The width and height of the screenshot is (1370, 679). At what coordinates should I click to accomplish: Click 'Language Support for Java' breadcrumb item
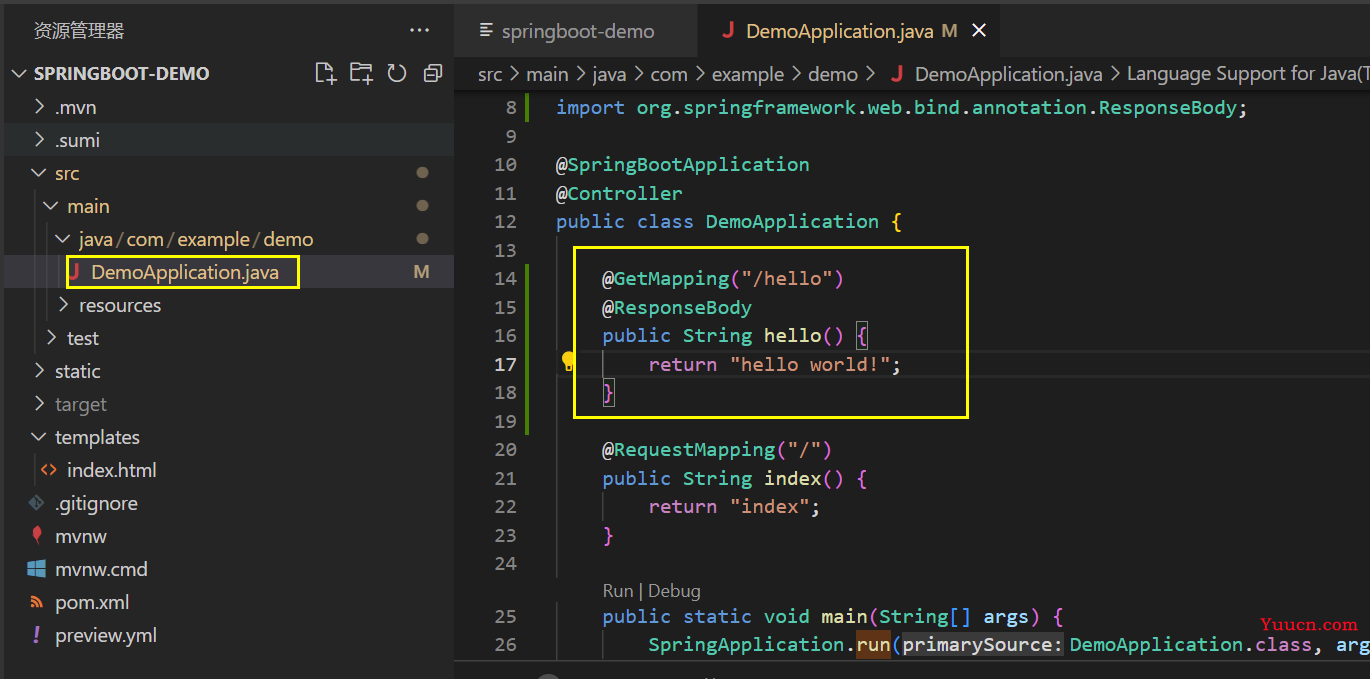1247,74
